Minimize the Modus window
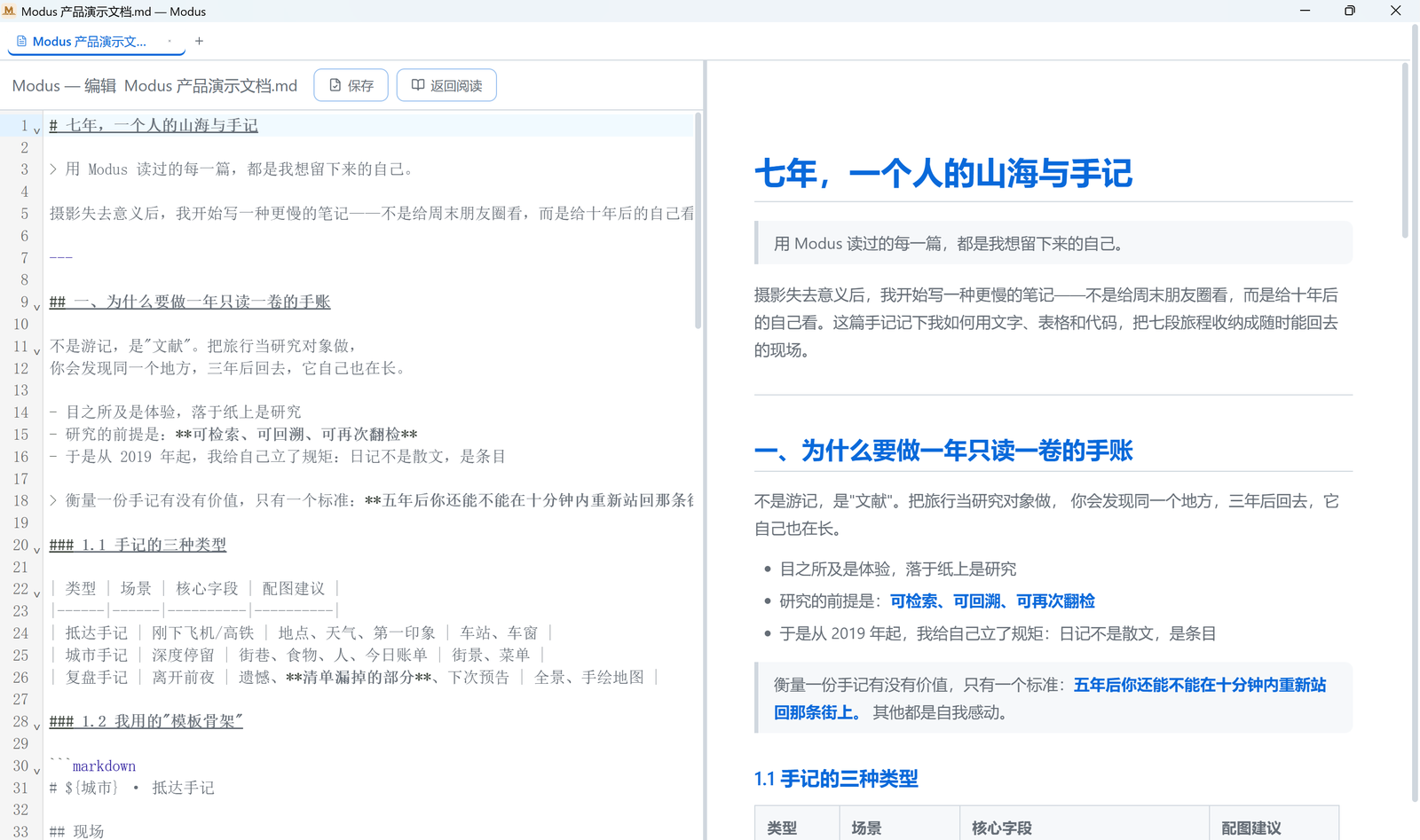This screenshot has height=840, width=1420. [x=1305, y=11]
